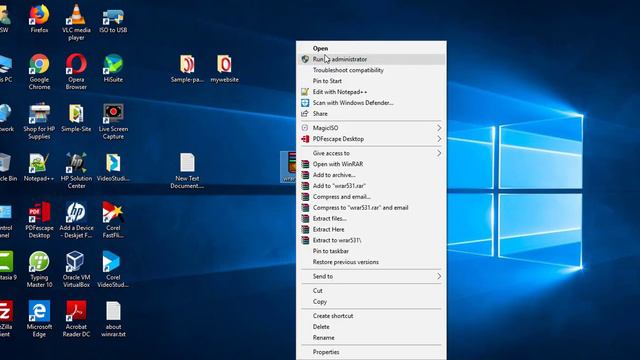Choose Compress and email...
This screenshot has width=640, height=360.
371,197
